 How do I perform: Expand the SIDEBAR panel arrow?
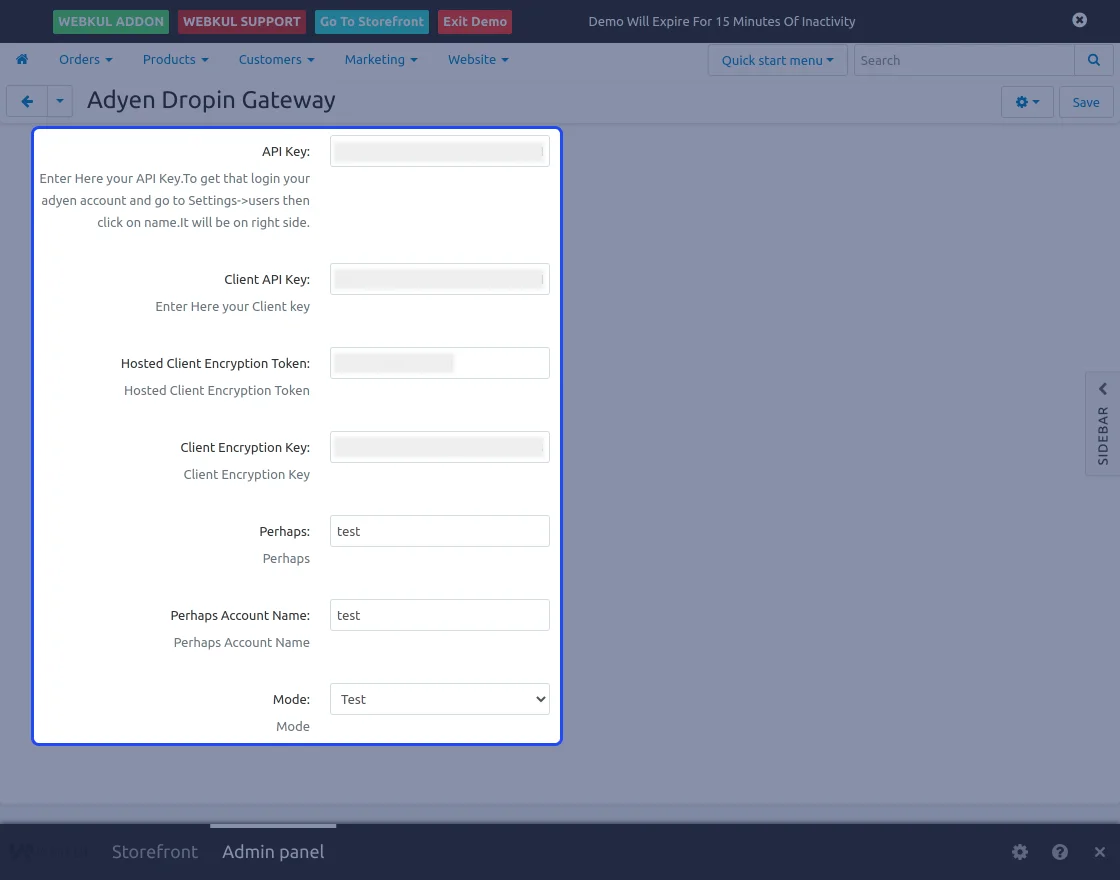[x=1103, y=389]
